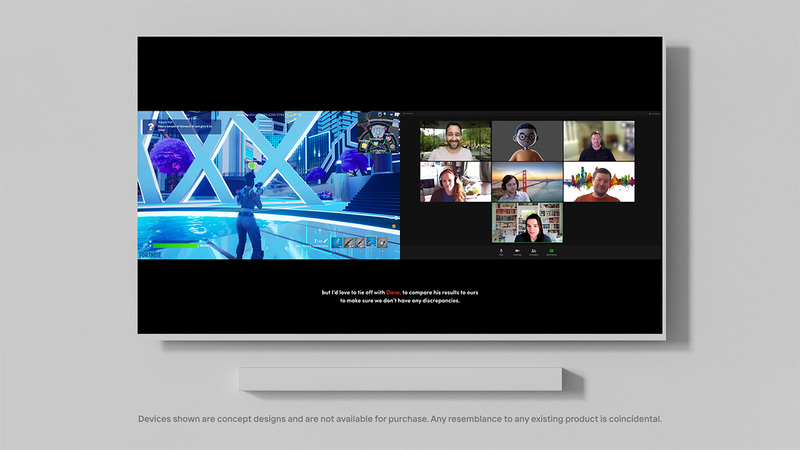The width and height of the screenshot is (800, 450).
Task: Select video tile of smiling bearded man outdoors
Action: pyautogui.click(x=455, y=141)
